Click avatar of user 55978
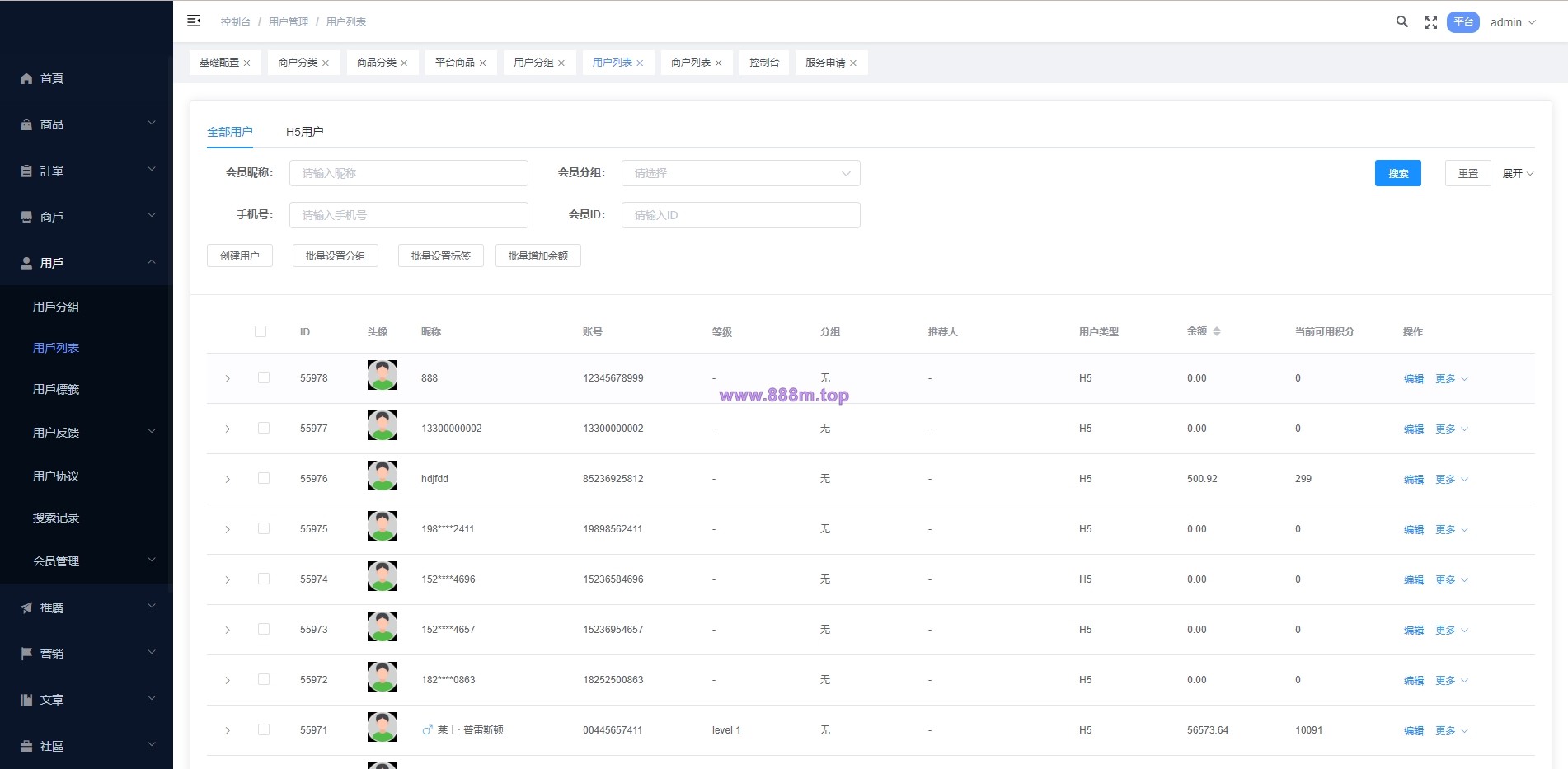The image size is (1568, 769). click(x=383, y=375)
